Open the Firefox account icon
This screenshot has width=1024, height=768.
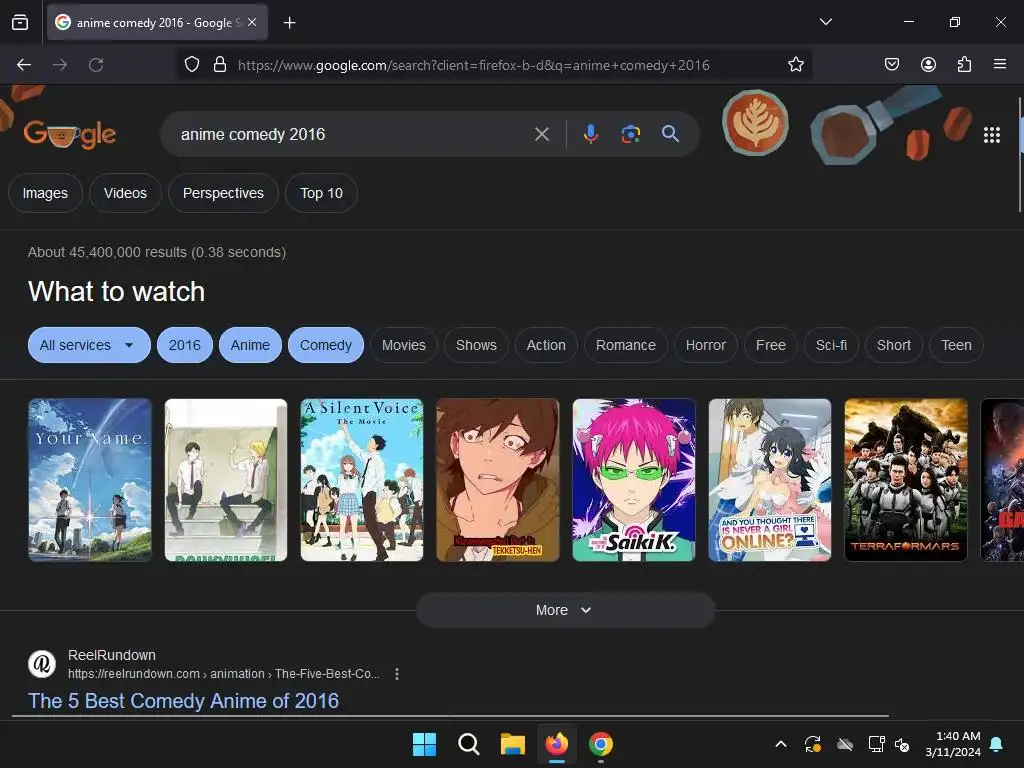pos(928,64)
